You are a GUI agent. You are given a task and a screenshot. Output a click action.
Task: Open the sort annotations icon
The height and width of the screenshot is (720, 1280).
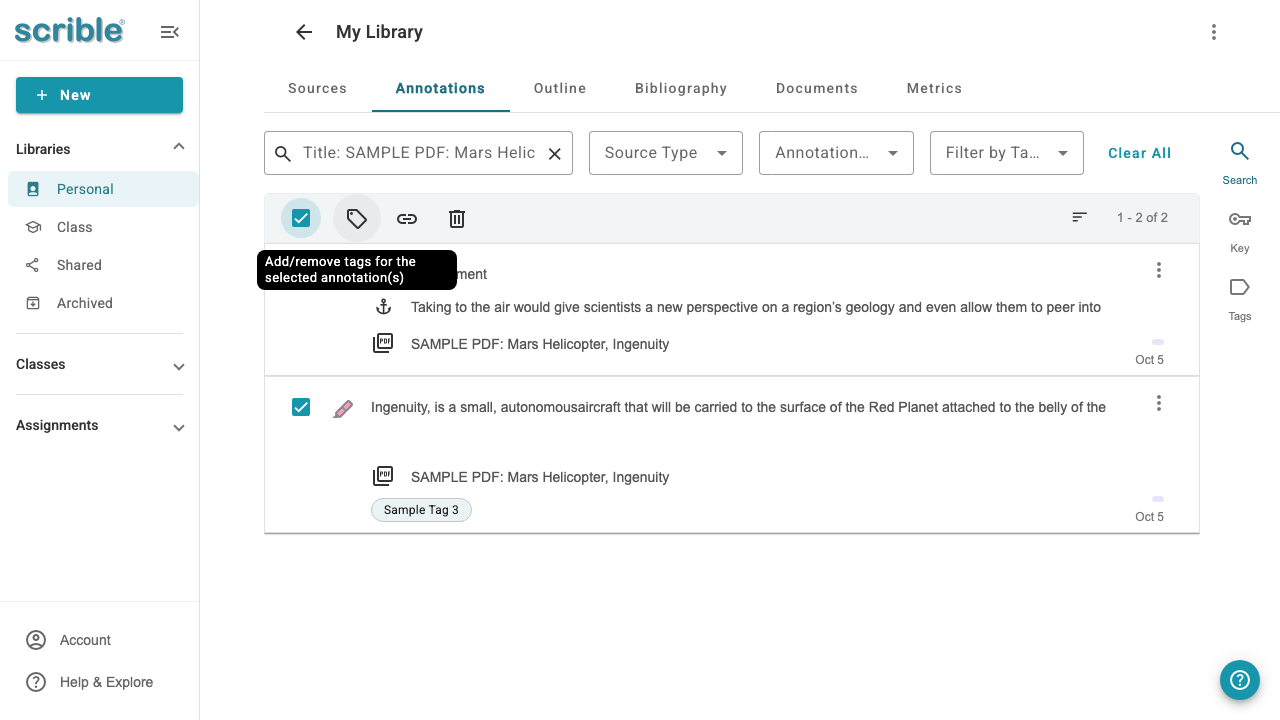tap(1079, 217)
